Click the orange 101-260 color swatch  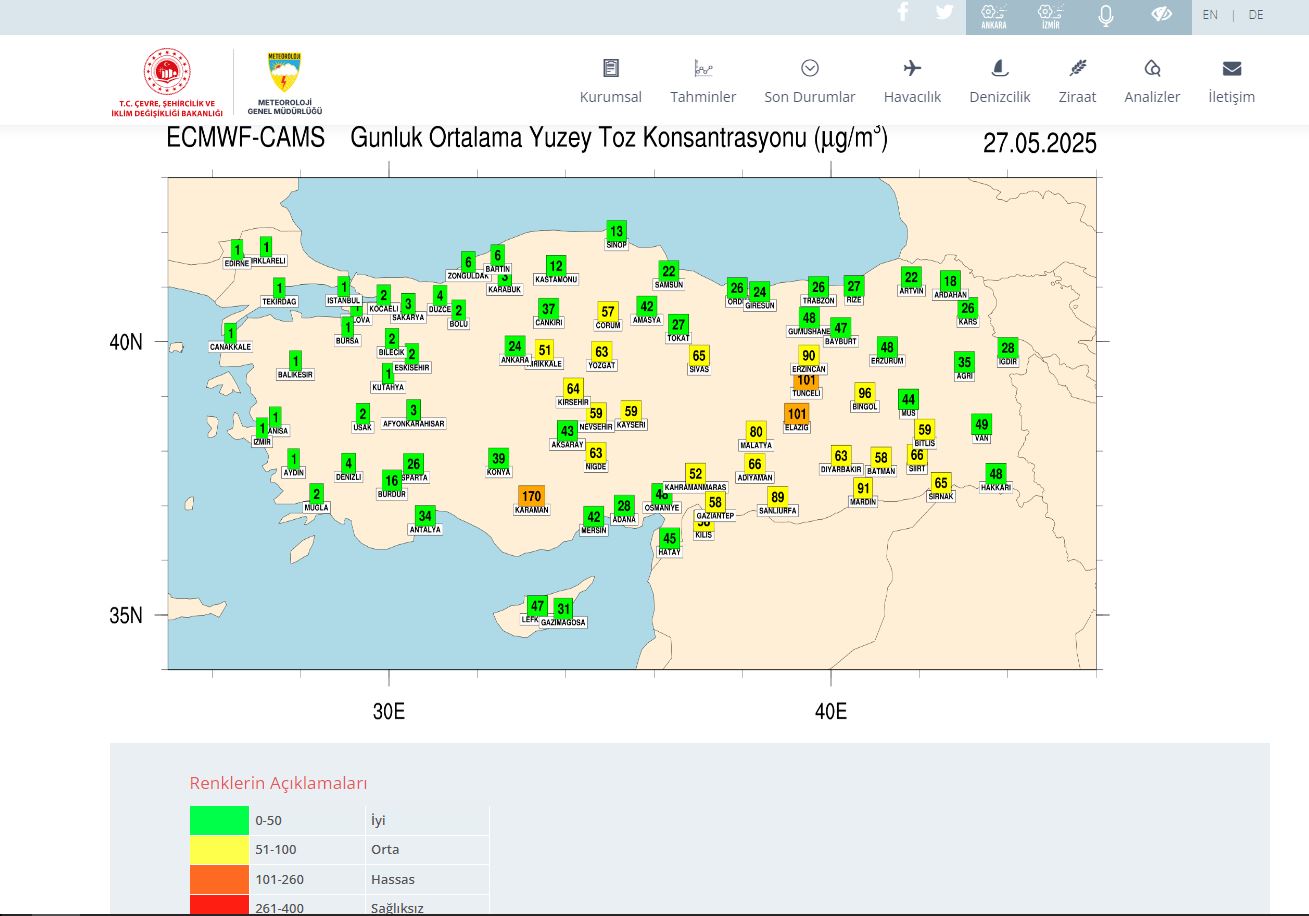pyautogui.click(x=219, y=879)
